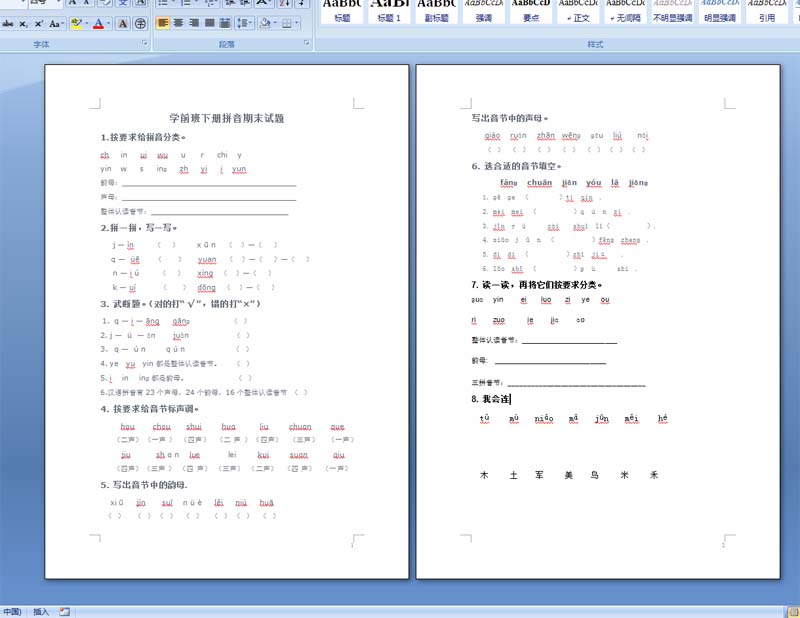Click the enclosed characters icon

140,23
